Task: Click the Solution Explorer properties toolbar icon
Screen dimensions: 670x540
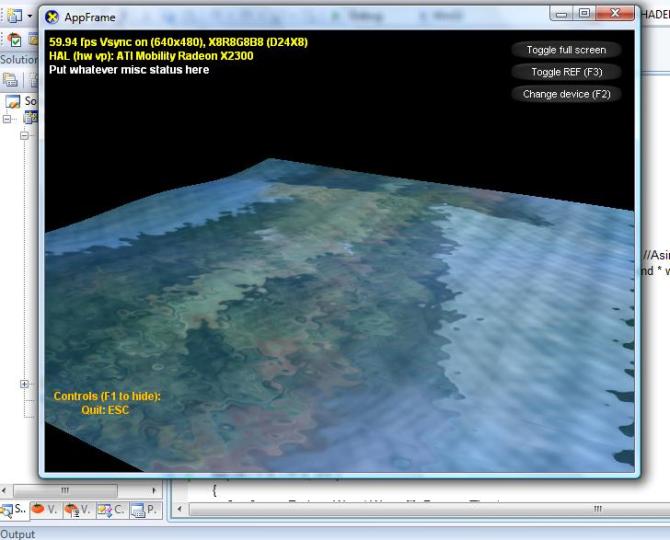Action: coord(10,79)
